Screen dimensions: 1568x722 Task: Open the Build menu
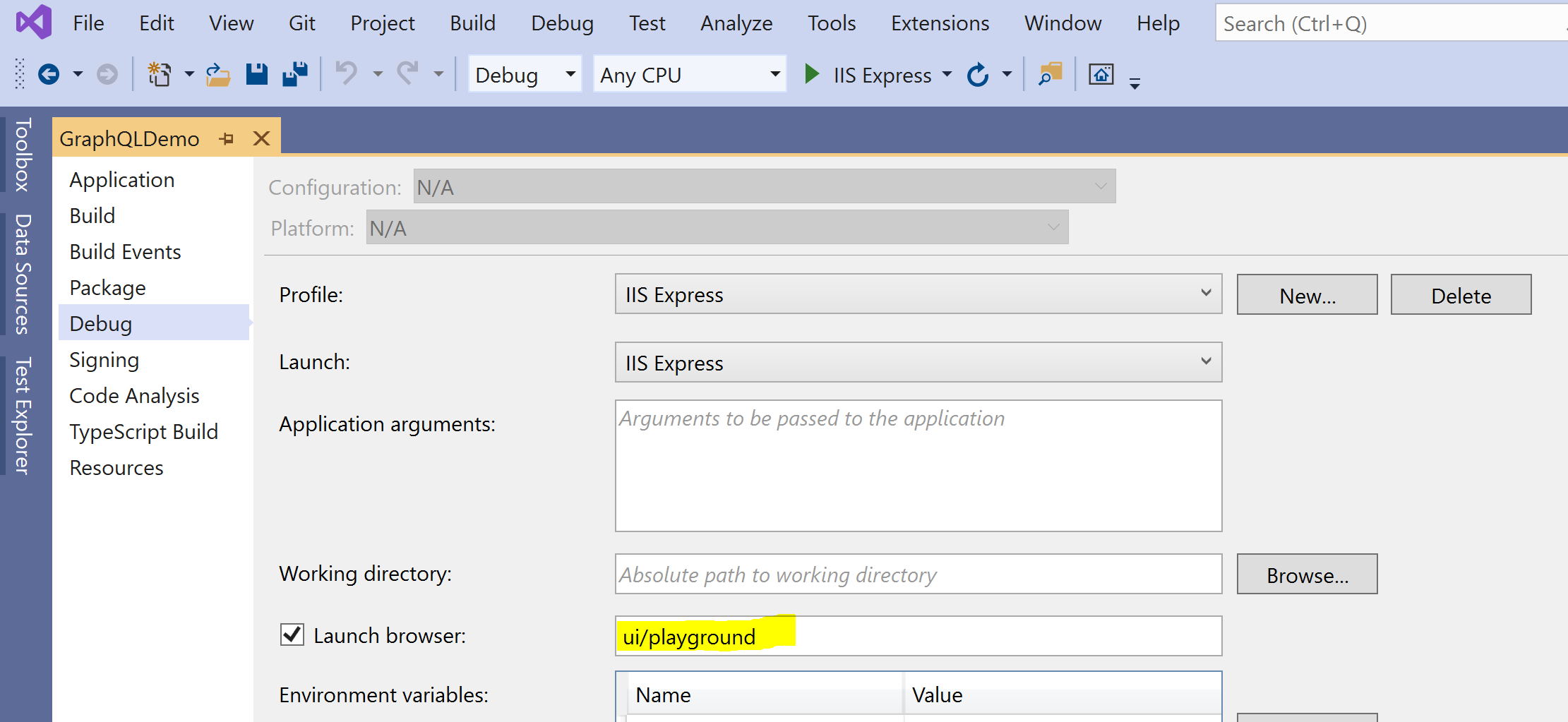(473, 23)
